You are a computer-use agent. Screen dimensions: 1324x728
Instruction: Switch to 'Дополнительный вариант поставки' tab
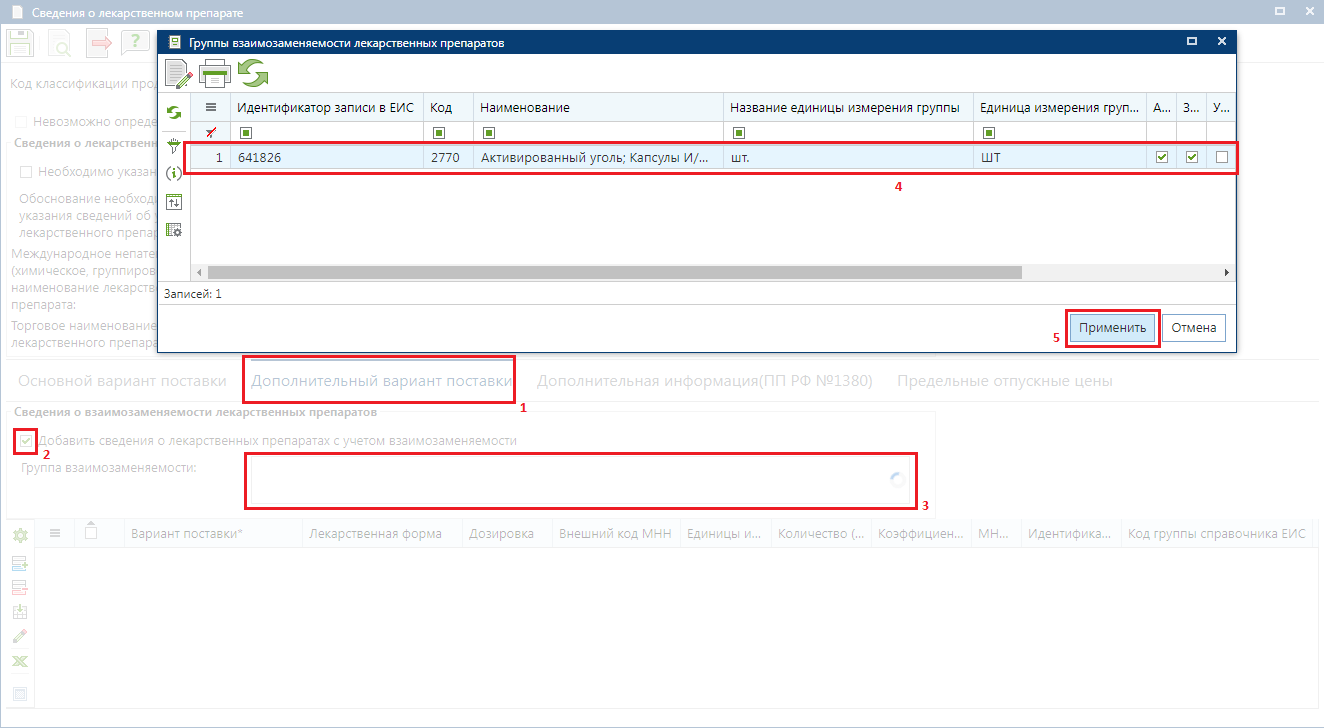coord(381,381)
